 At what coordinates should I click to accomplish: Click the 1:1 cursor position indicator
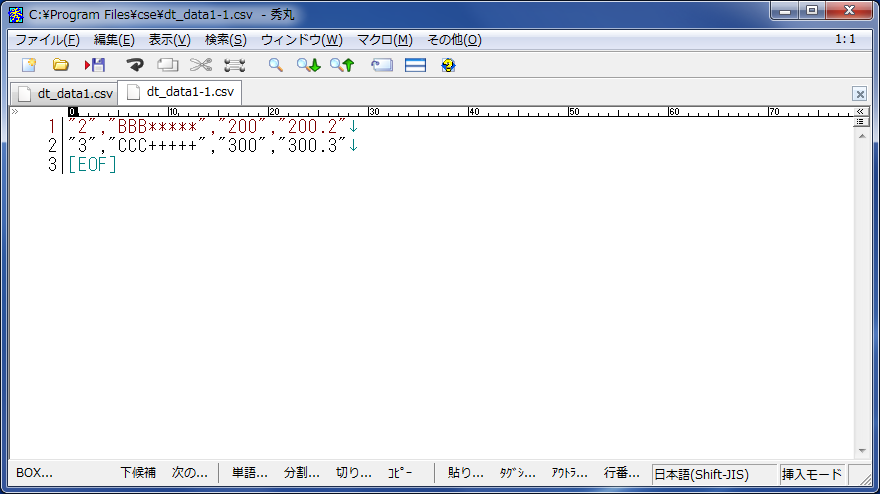(x=845, y=39)
